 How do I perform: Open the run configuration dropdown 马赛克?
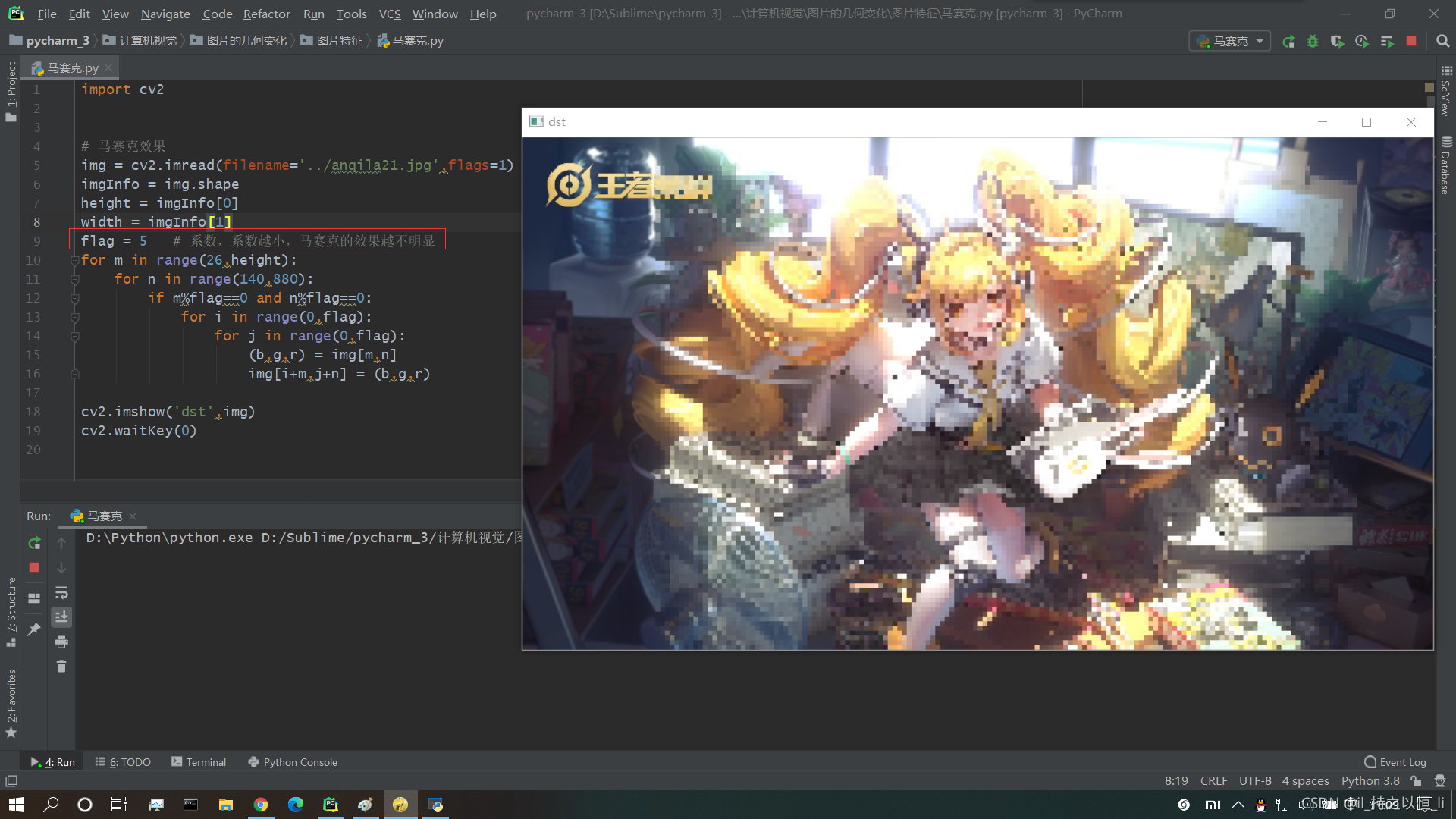tap(1230, 42)
